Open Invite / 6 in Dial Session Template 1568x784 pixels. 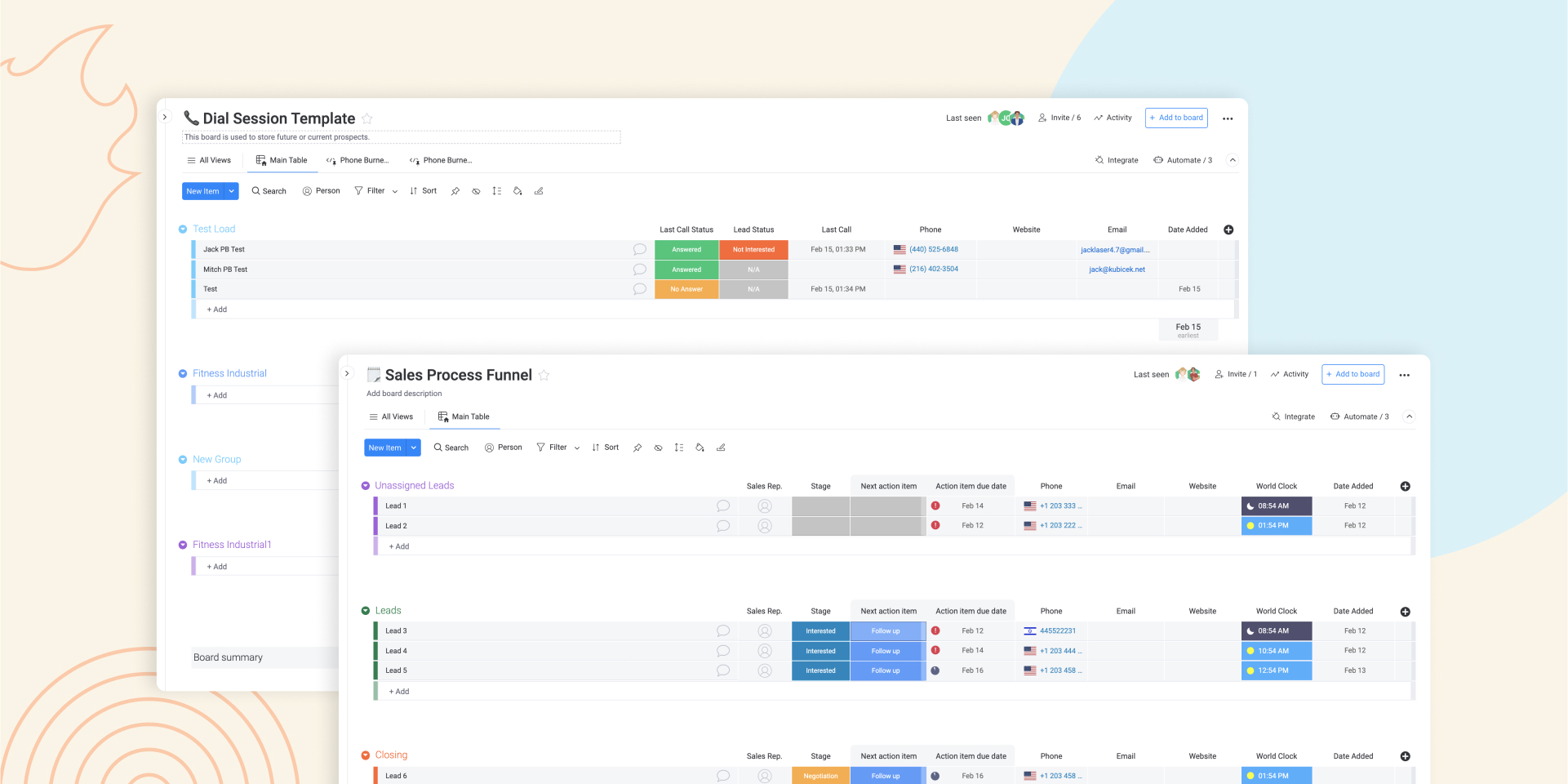[1059, 118]
